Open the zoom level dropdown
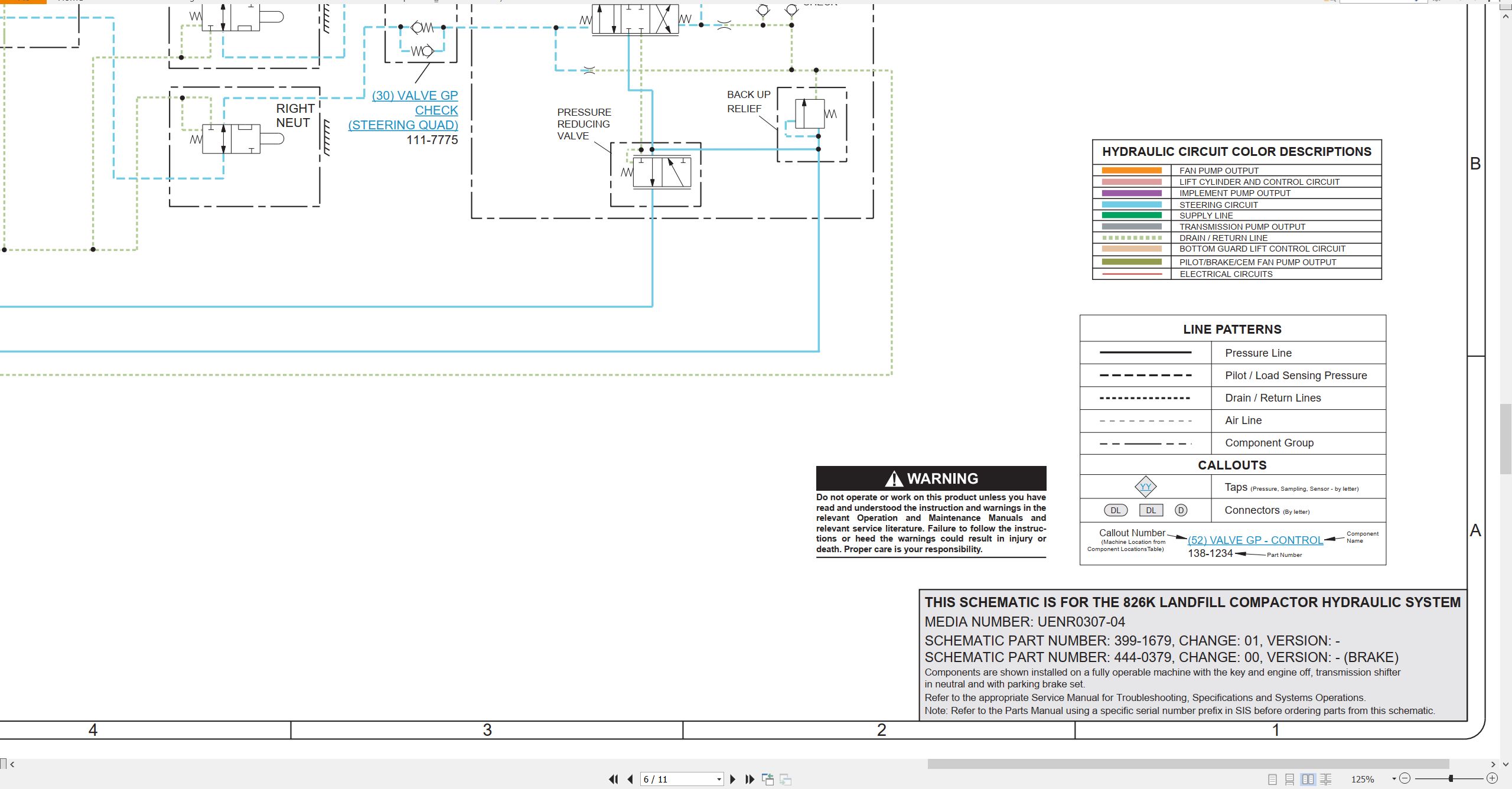Image resolution: width=1512 pixels, height=789 pixels. point(1394,779)
